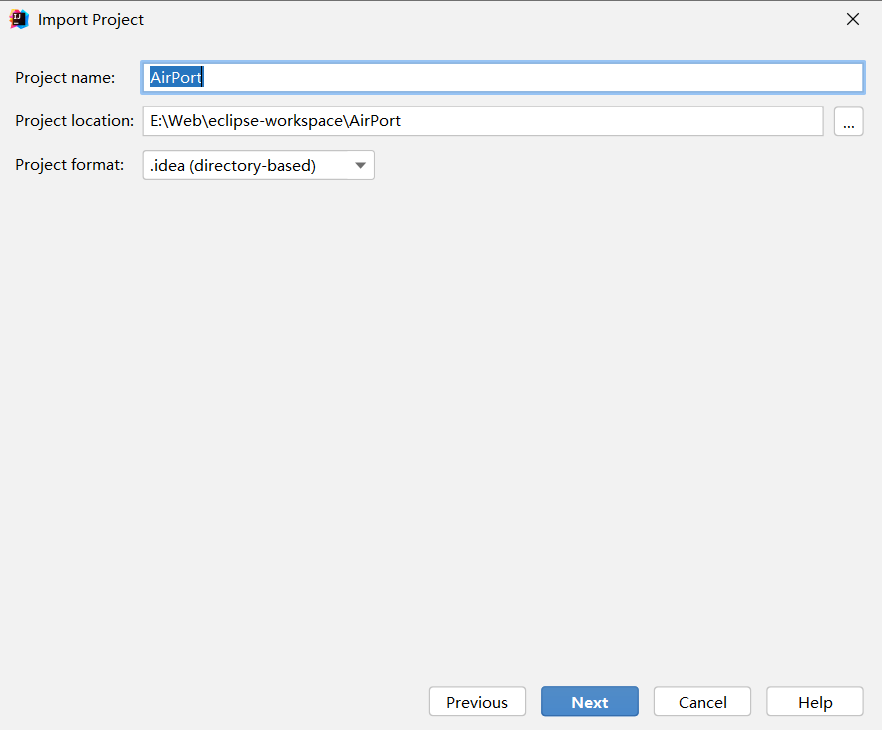Proceed to the next import step

pos(589,701)
